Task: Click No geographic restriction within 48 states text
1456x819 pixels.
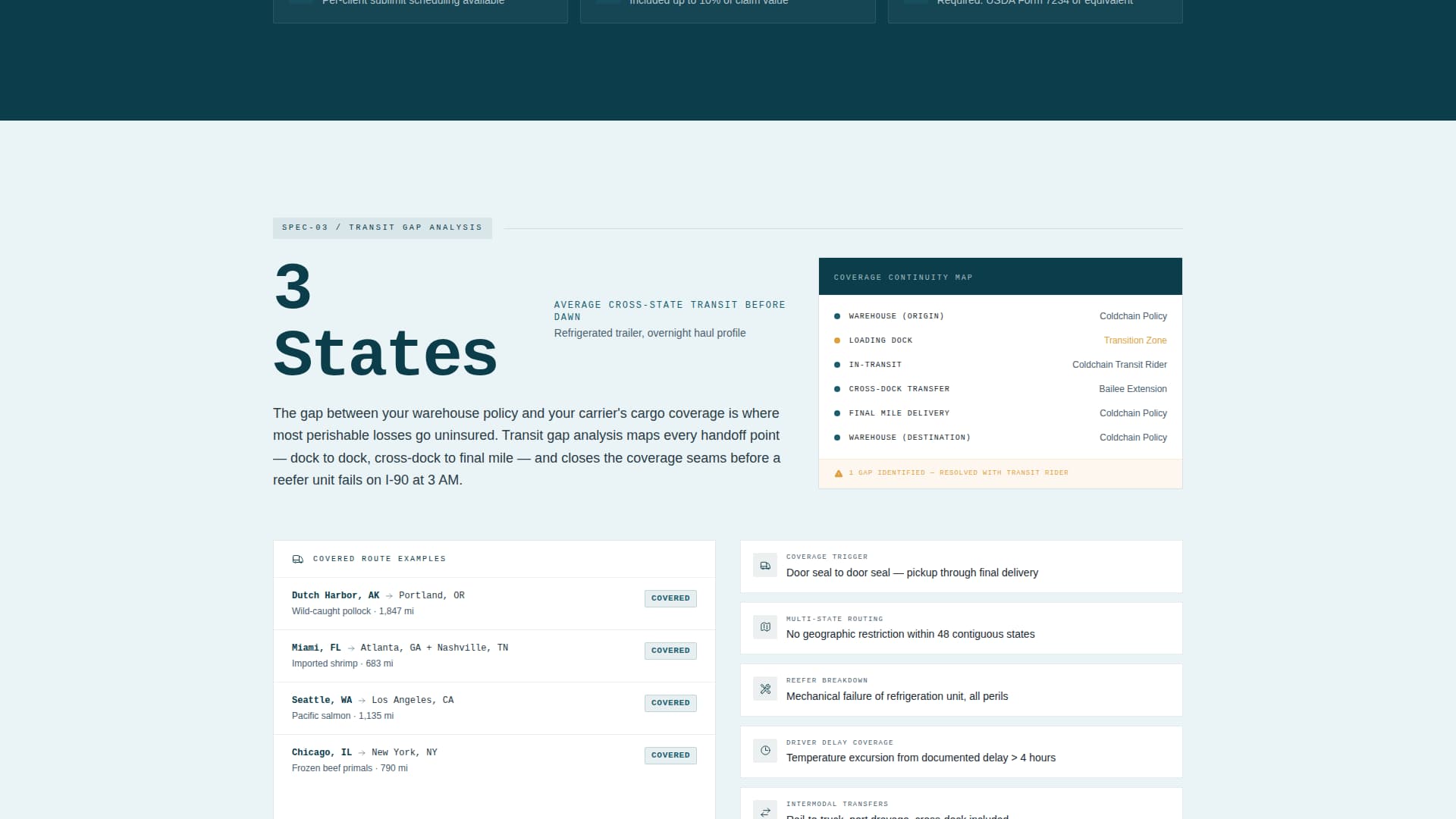Action: (x=910, y=634)
